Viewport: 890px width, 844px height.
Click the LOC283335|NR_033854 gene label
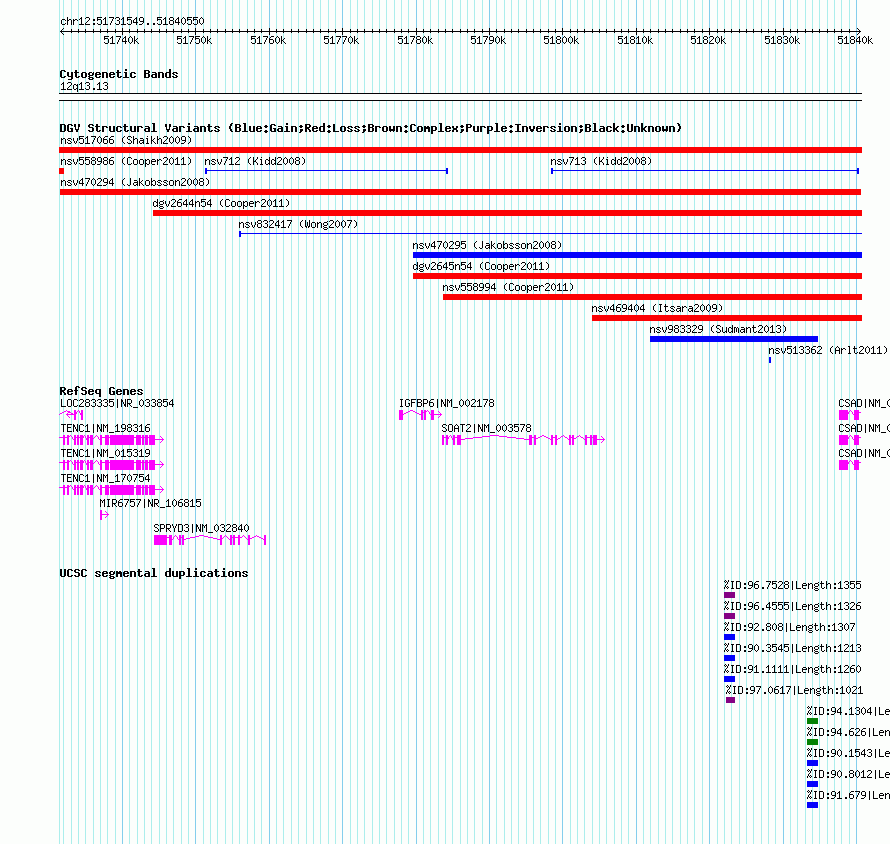click(117, 403)
